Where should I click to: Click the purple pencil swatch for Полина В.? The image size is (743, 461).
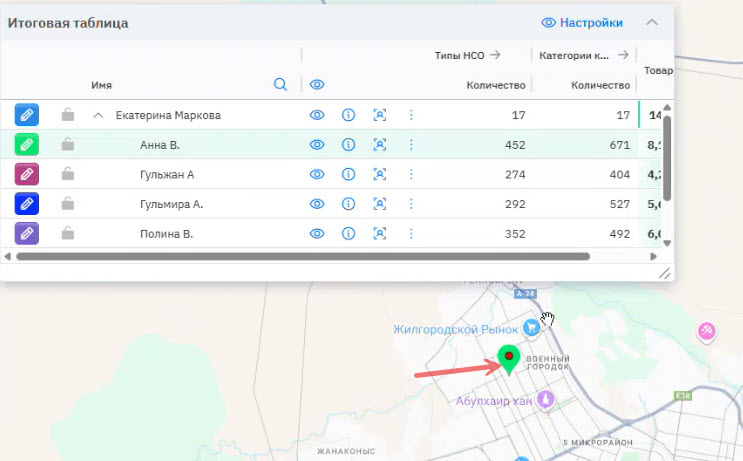pos(27,234)
